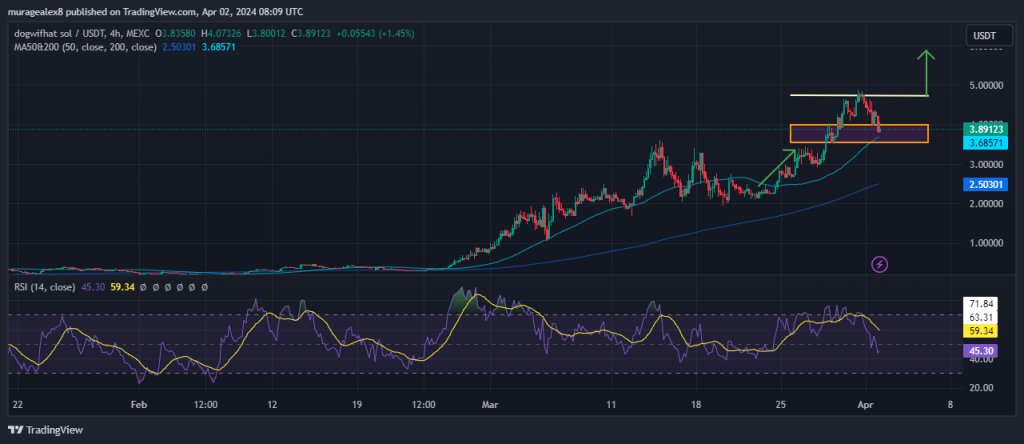Click the MA50&200 indicator legend label
Screen dimensions: 1024x444
tap(84, 48)
